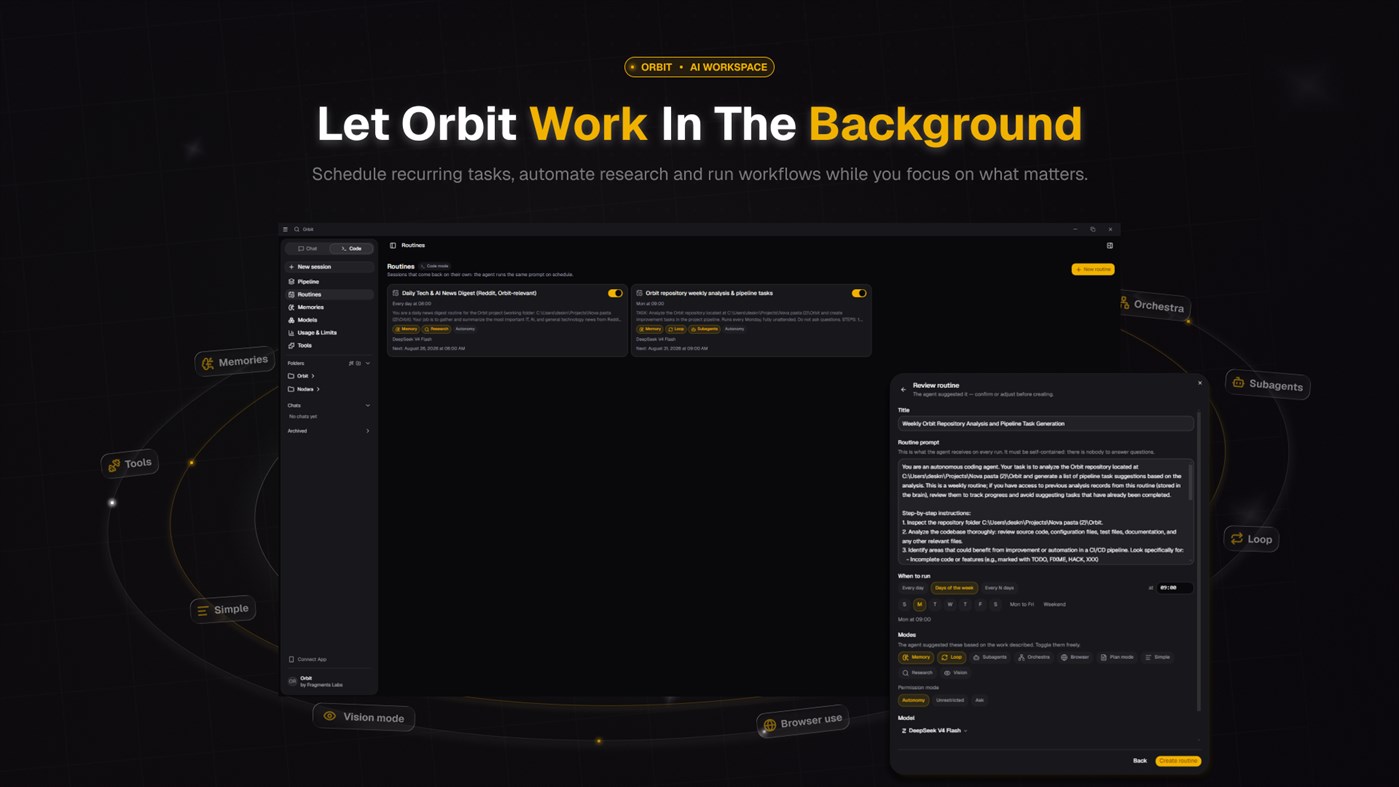
Task: Click the Create routine button
Action: point(1178,761)
